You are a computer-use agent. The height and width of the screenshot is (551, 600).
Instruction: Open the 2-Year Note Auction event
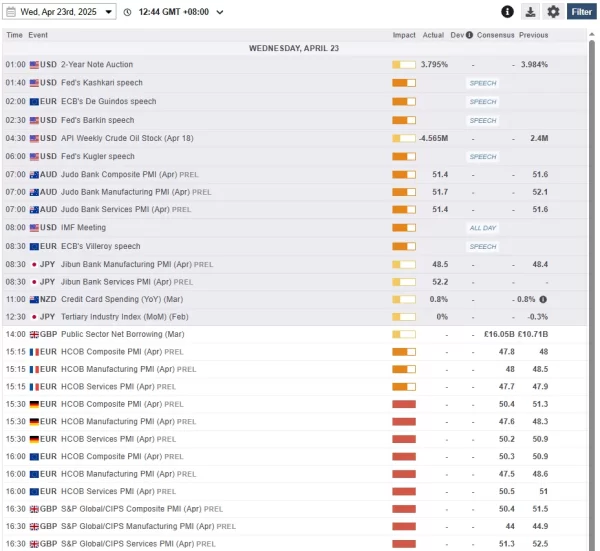coord(97,64)
